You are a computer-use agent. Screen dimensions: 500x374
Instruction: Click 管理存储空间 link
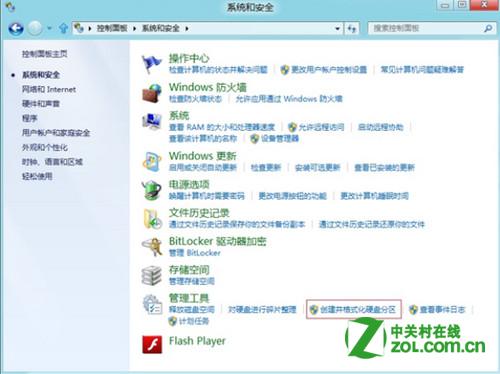(x=192, y=281)
